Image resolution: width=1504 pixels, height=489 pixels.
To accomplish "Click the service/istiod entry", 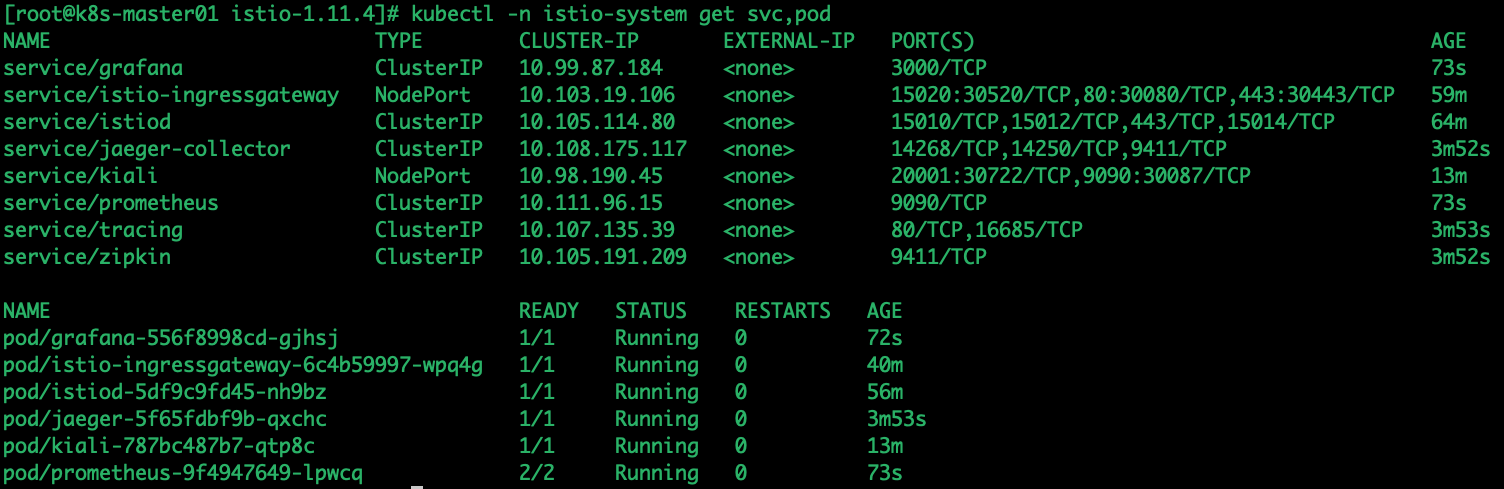I will coord(87,122).
